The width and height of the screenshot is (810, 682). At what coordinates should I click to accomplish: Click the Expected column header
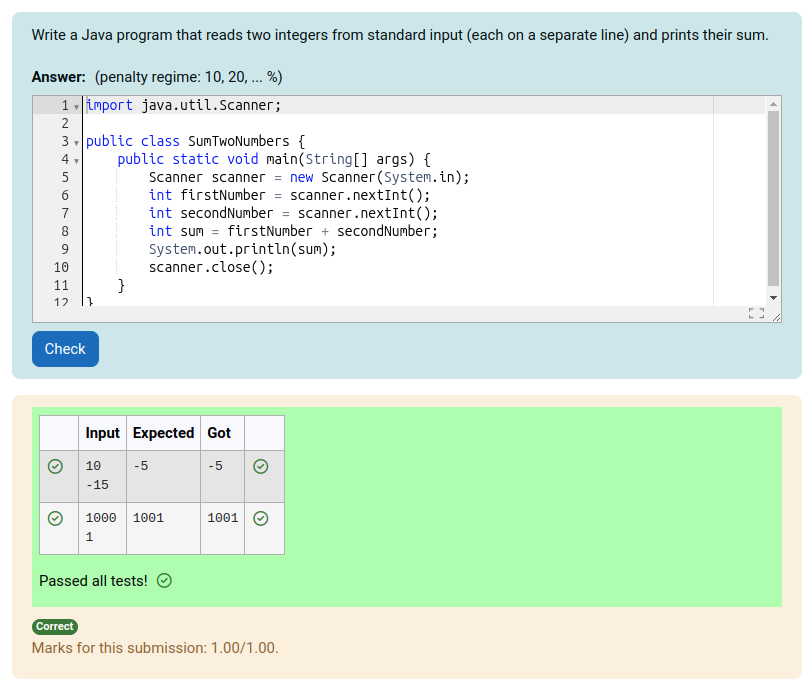point(163,433)
